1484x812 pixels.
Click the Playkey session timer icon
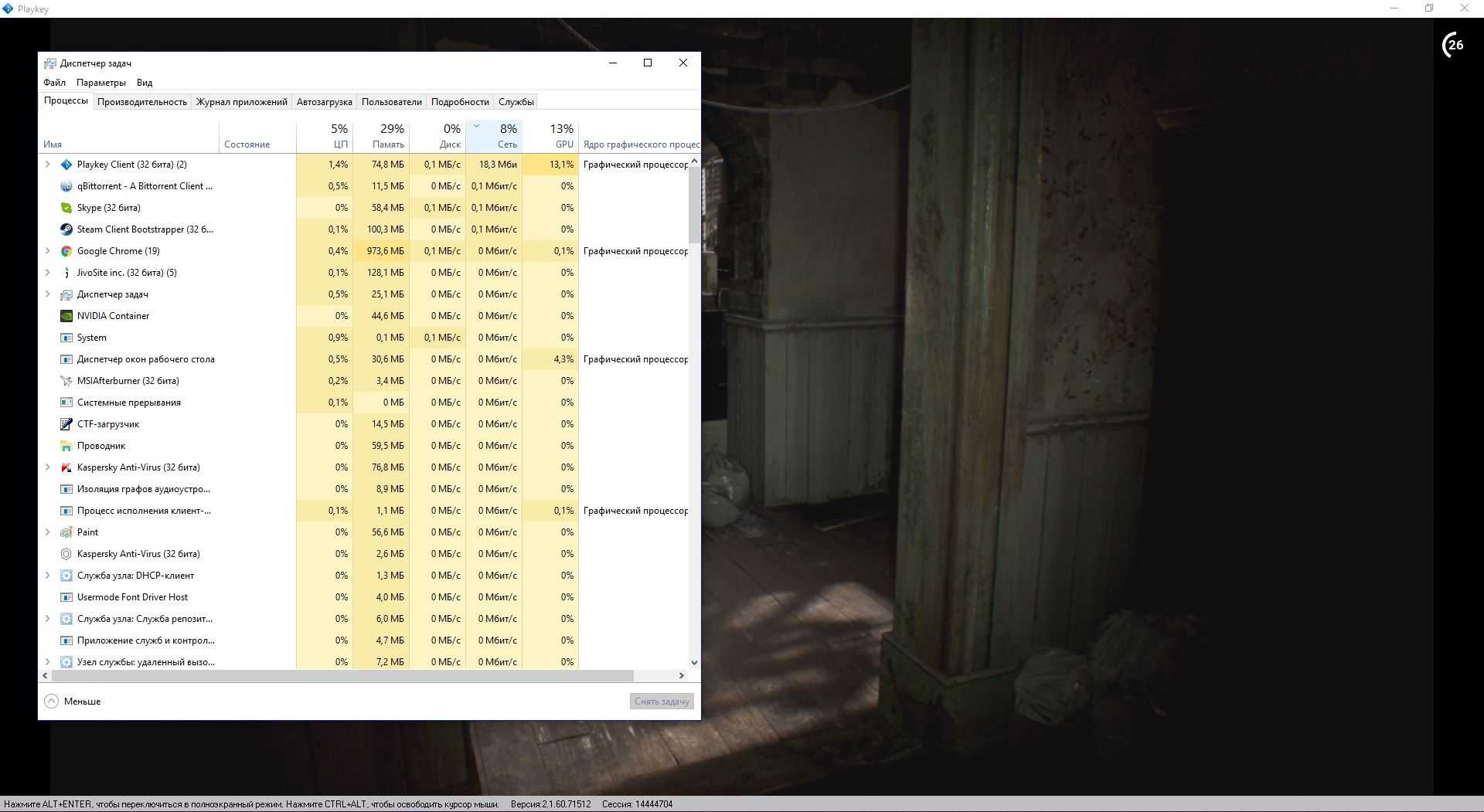click(x=1453, y=45)
